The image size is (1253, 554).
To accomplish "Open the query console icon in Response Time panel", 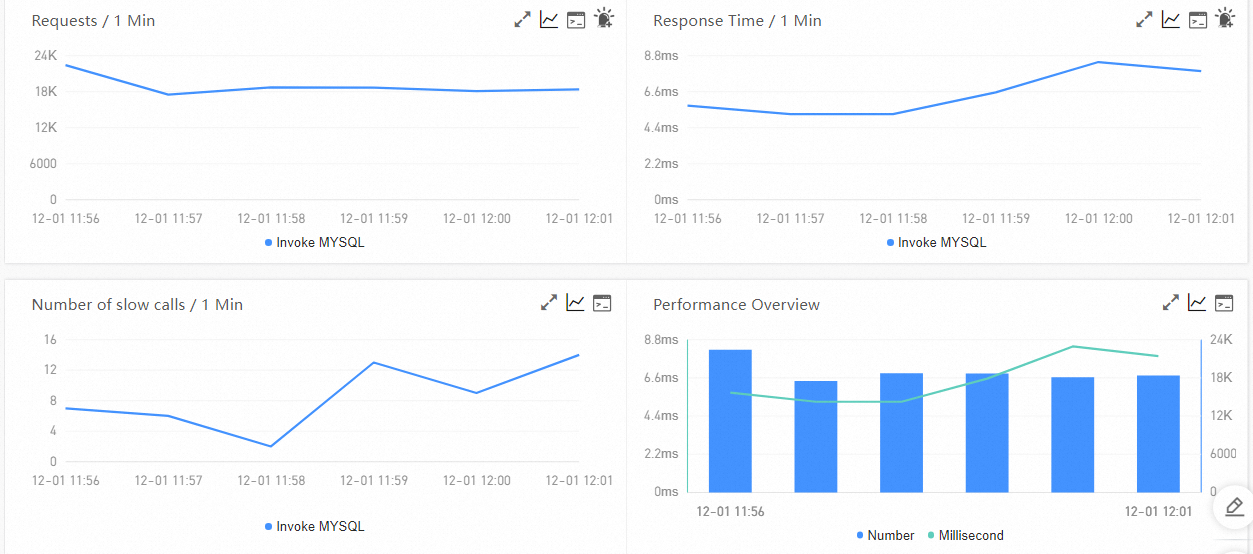I will coord(1198,19).
